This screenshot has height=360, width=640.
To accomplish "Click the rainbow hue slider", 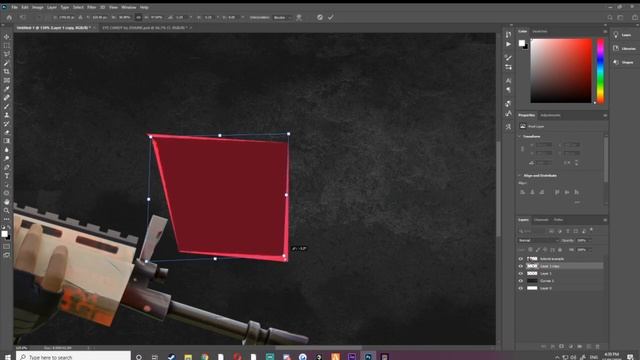I will 600,71.
